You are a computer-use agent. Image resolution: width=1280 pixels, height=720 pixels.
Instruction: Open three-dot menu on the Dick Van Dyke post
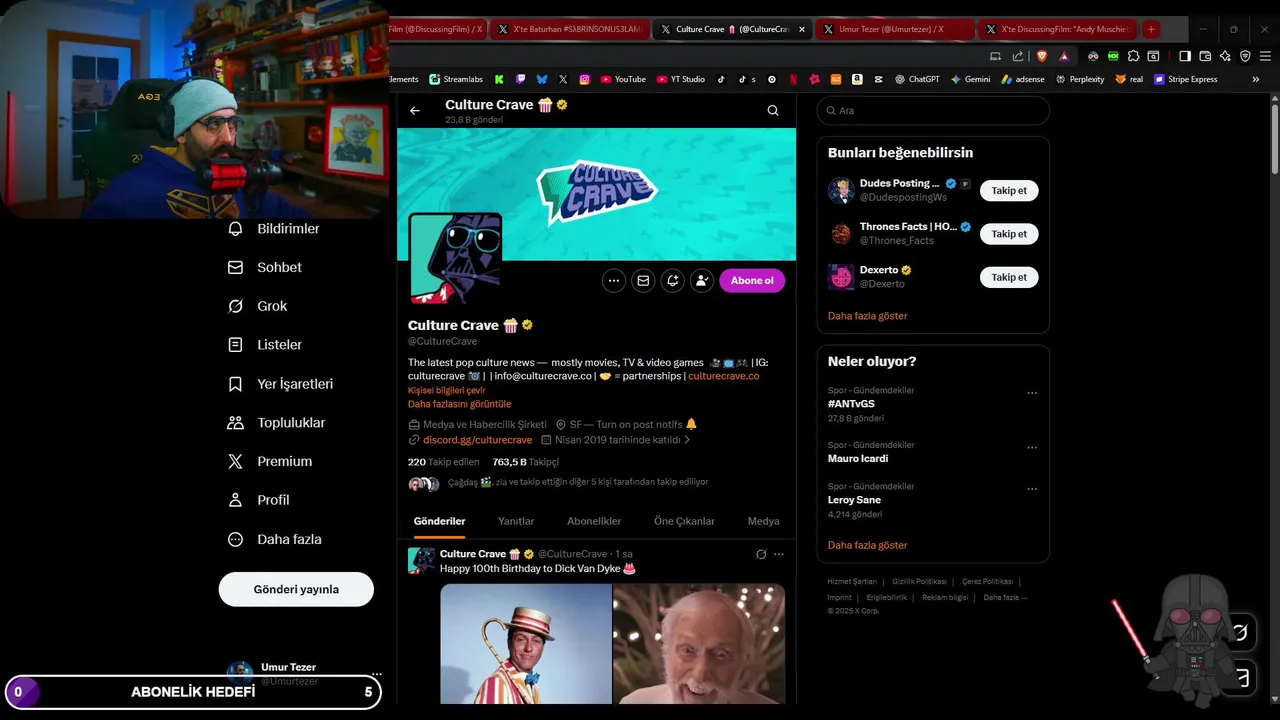(x=779, y=554)
